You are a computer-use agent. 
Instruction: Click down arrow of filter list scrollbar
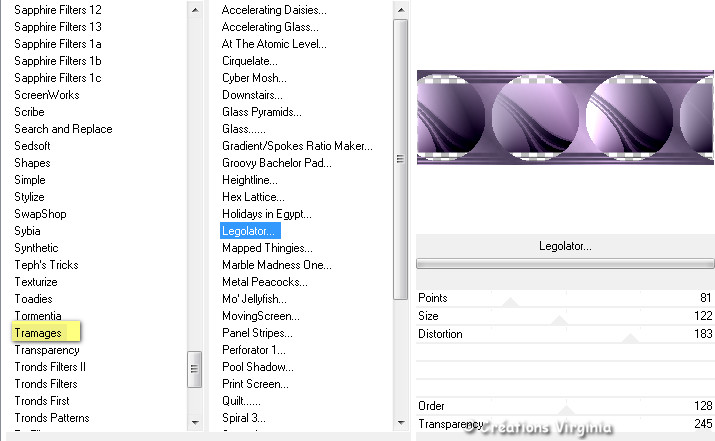tap(401, 423)
